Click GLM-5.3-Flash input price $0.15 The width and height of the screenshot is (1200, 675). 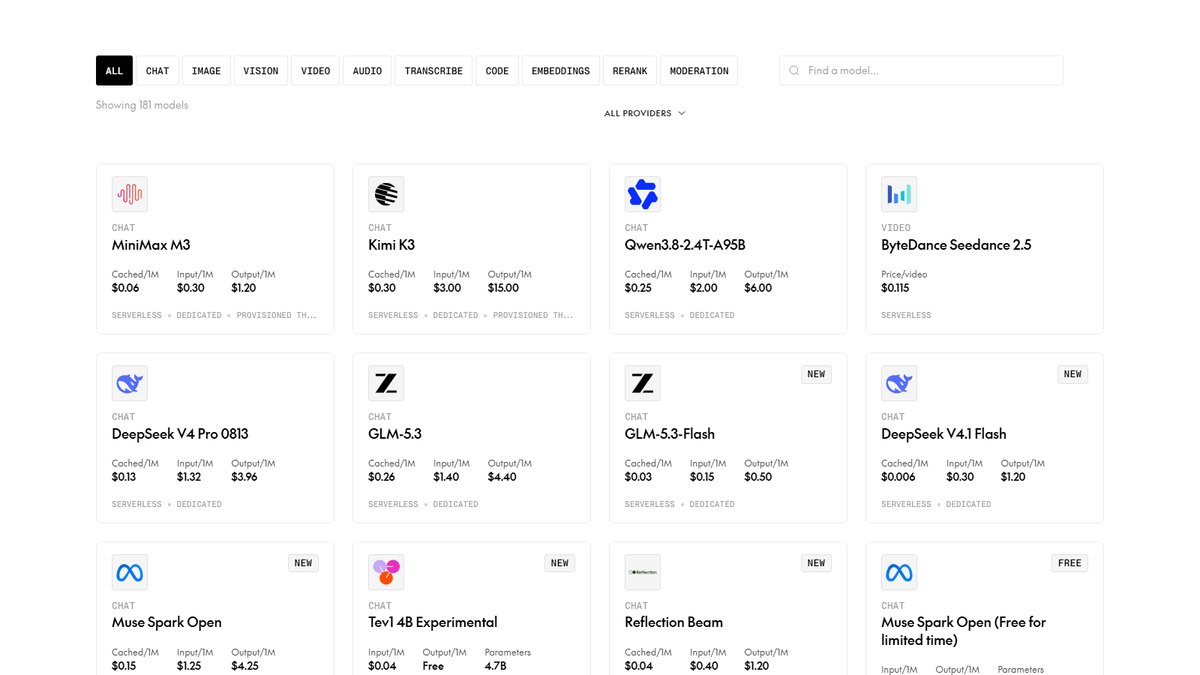click(x=703, y=477)
